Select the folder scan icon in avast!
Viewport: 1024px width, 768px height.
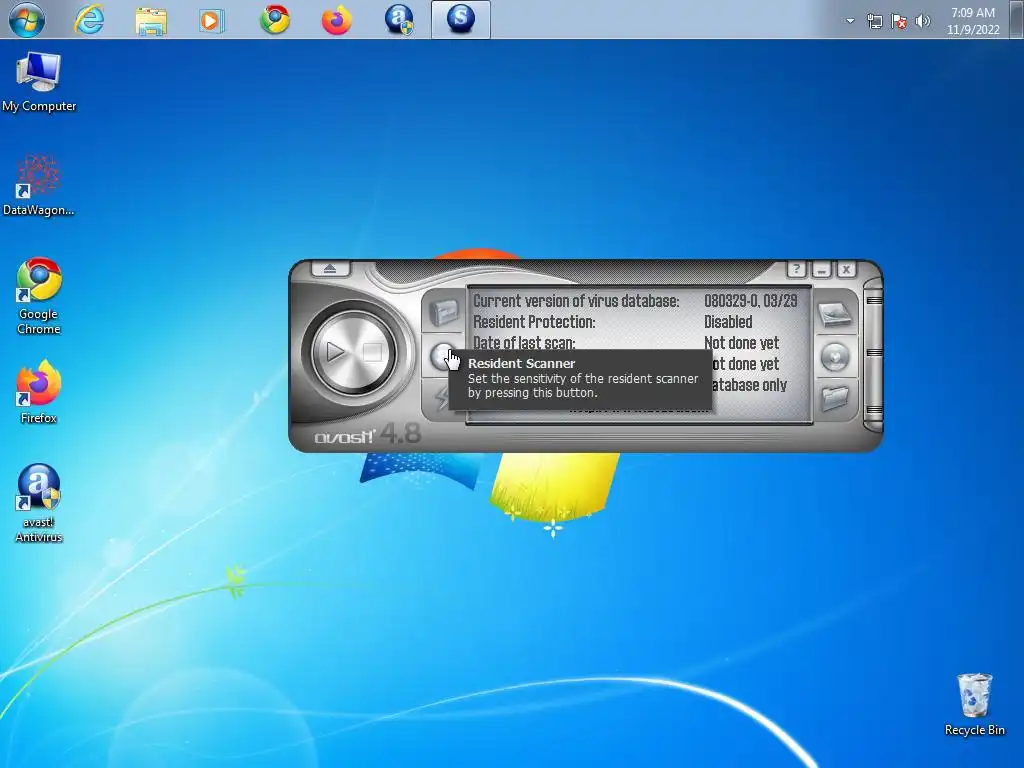(835, 398)
